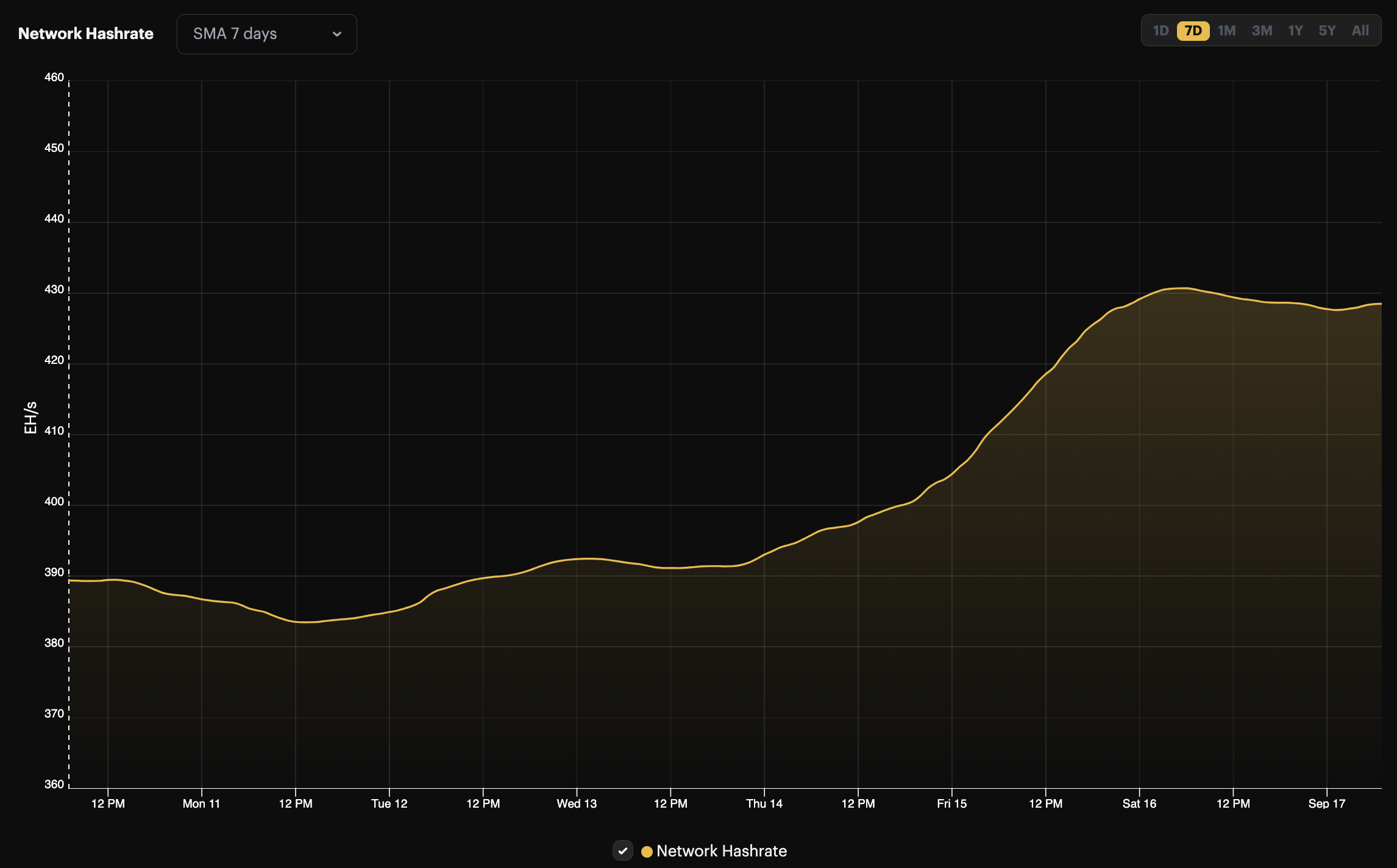Collapse the SMA 7 days selection menu
Viewport: 1397px width, 868px height.
pos(266,34)
